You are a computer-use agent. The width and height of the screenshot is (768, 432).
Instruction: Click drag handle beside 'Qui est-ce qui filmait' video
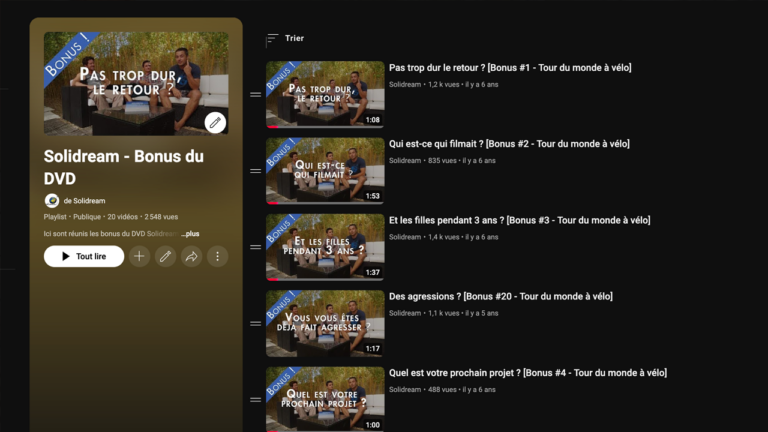click(255, 171)
